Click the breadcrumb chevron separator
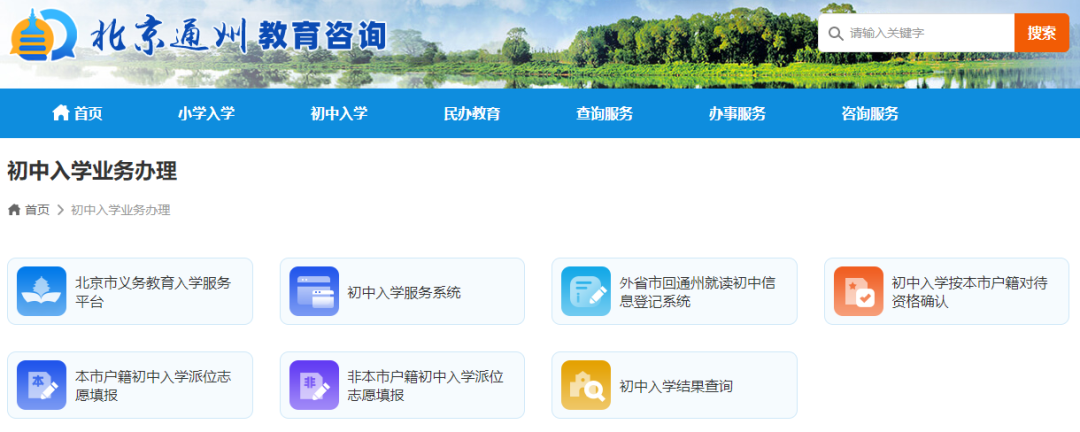 click(x=60, y=210)
